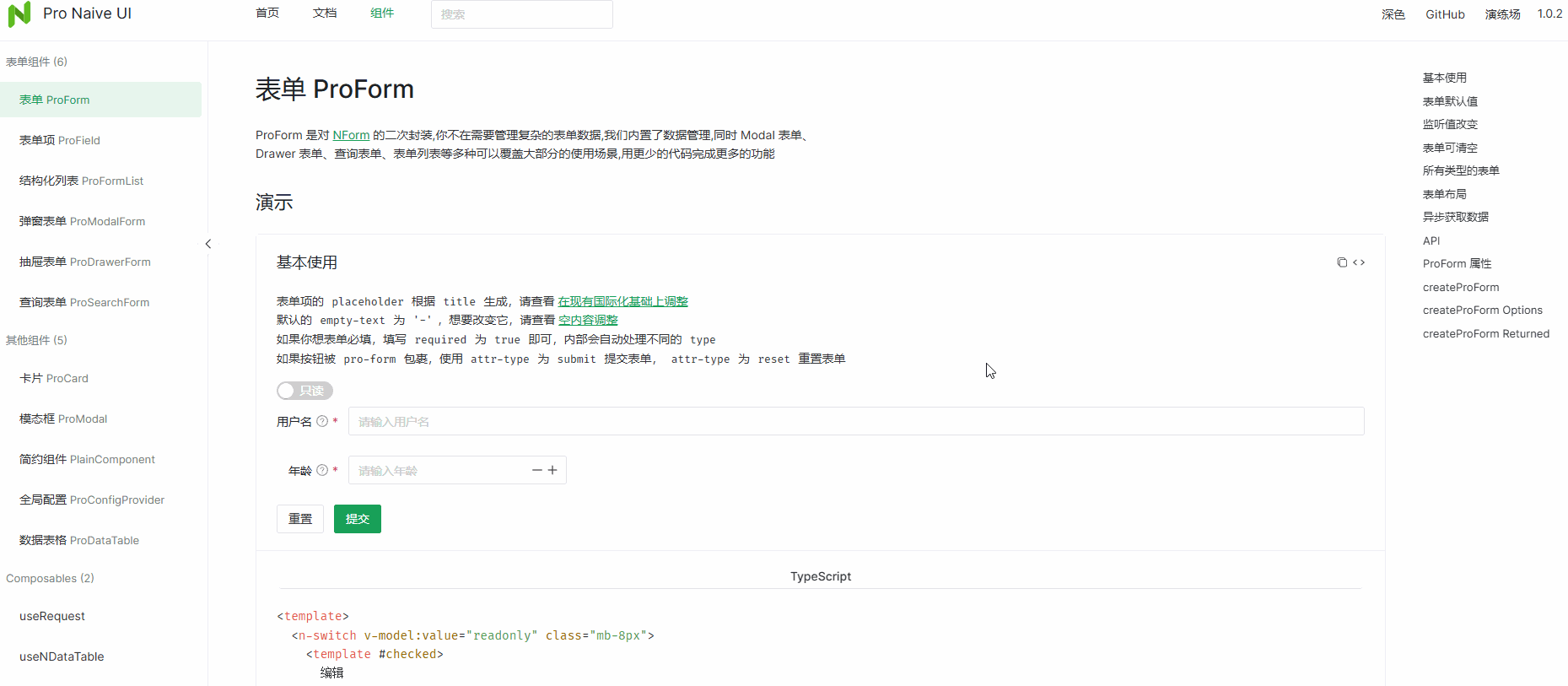Click the Pro Naive UI logo icon

tap(19, 14)
